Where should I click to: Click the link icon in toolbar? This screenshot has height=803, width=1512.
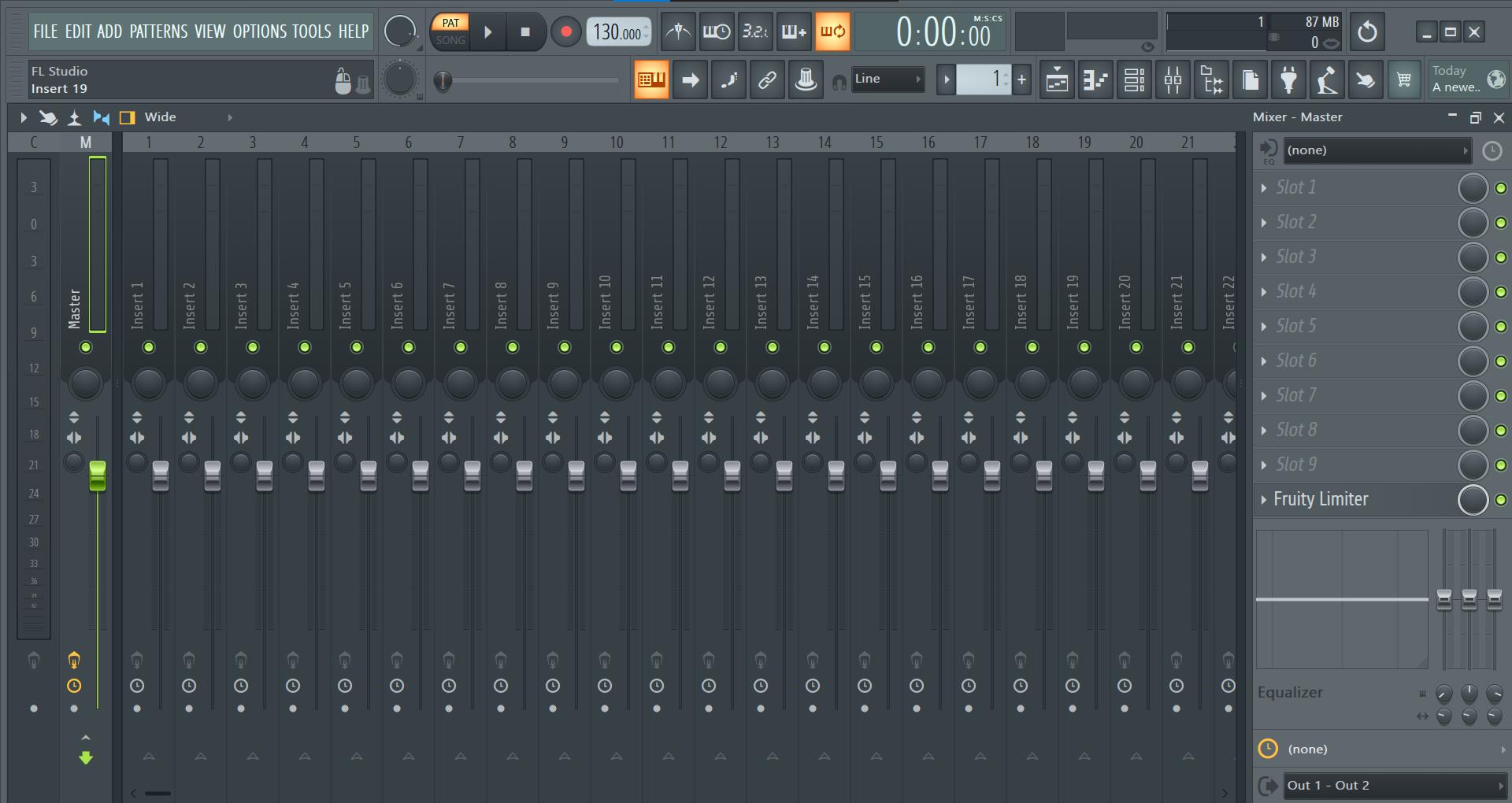pos(767,80)
